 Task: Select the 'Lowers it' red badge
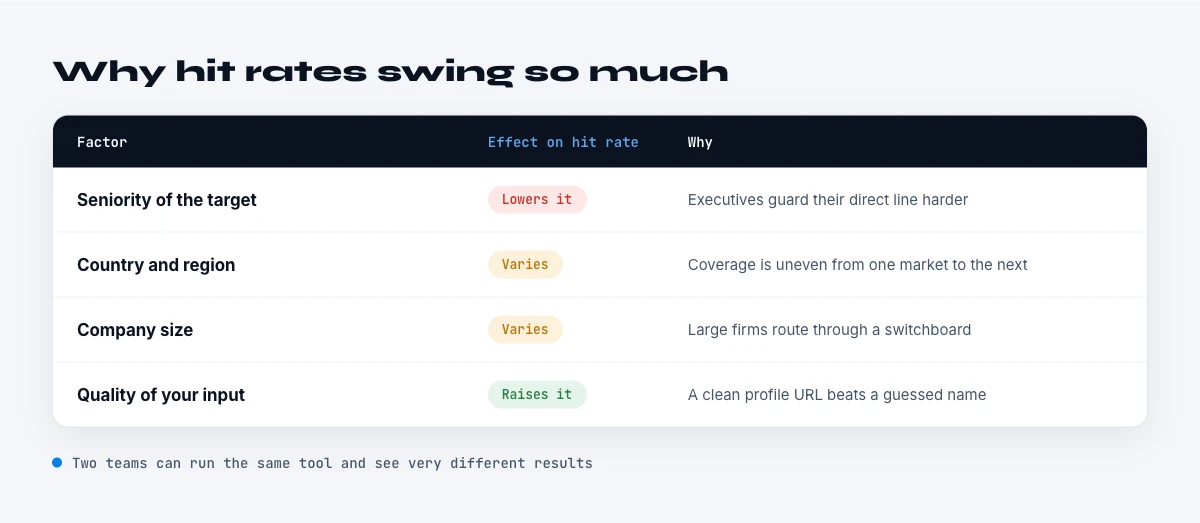[537, 199]
